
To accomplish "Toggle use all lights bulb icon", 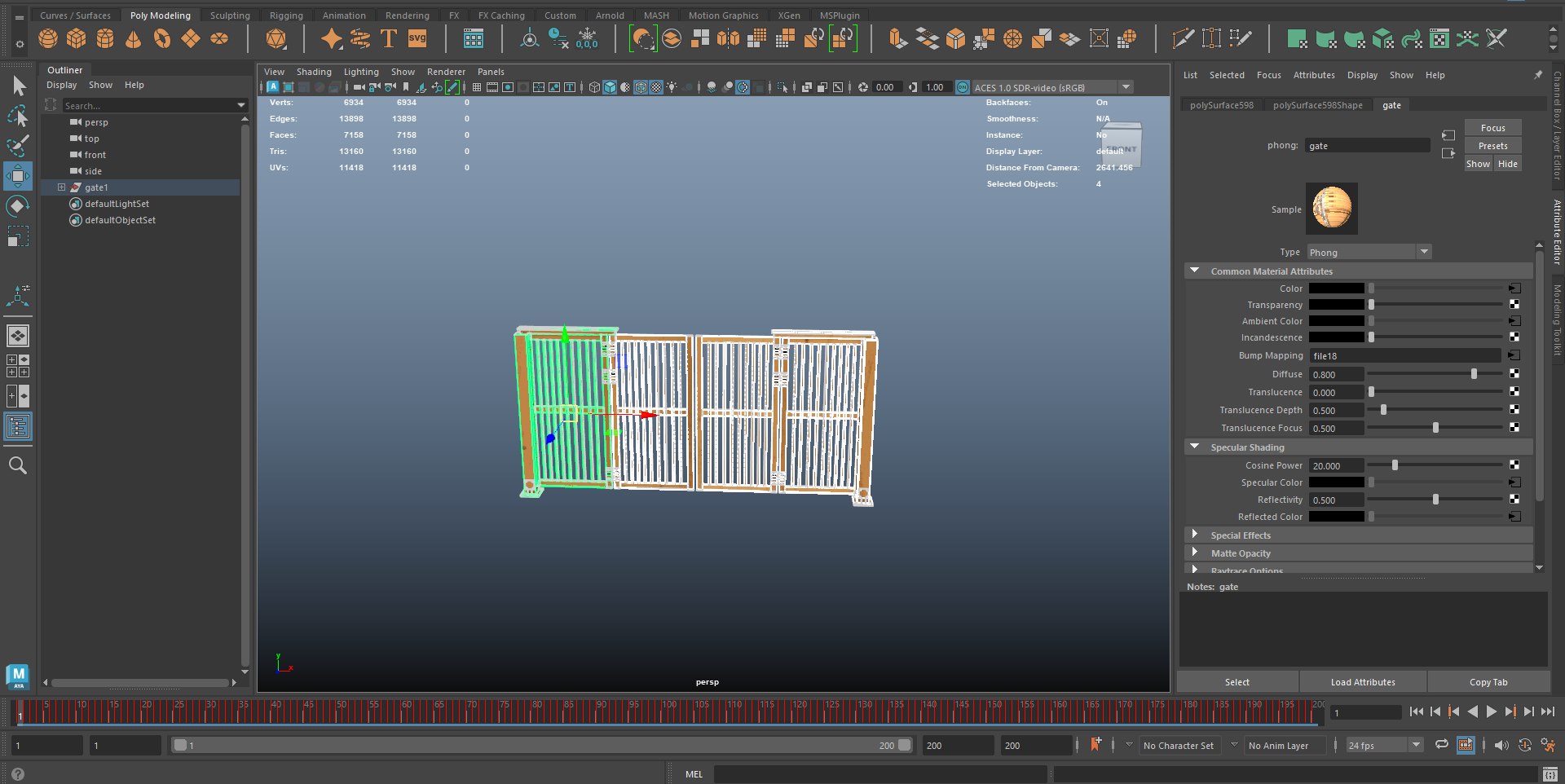I will [672, 87].
